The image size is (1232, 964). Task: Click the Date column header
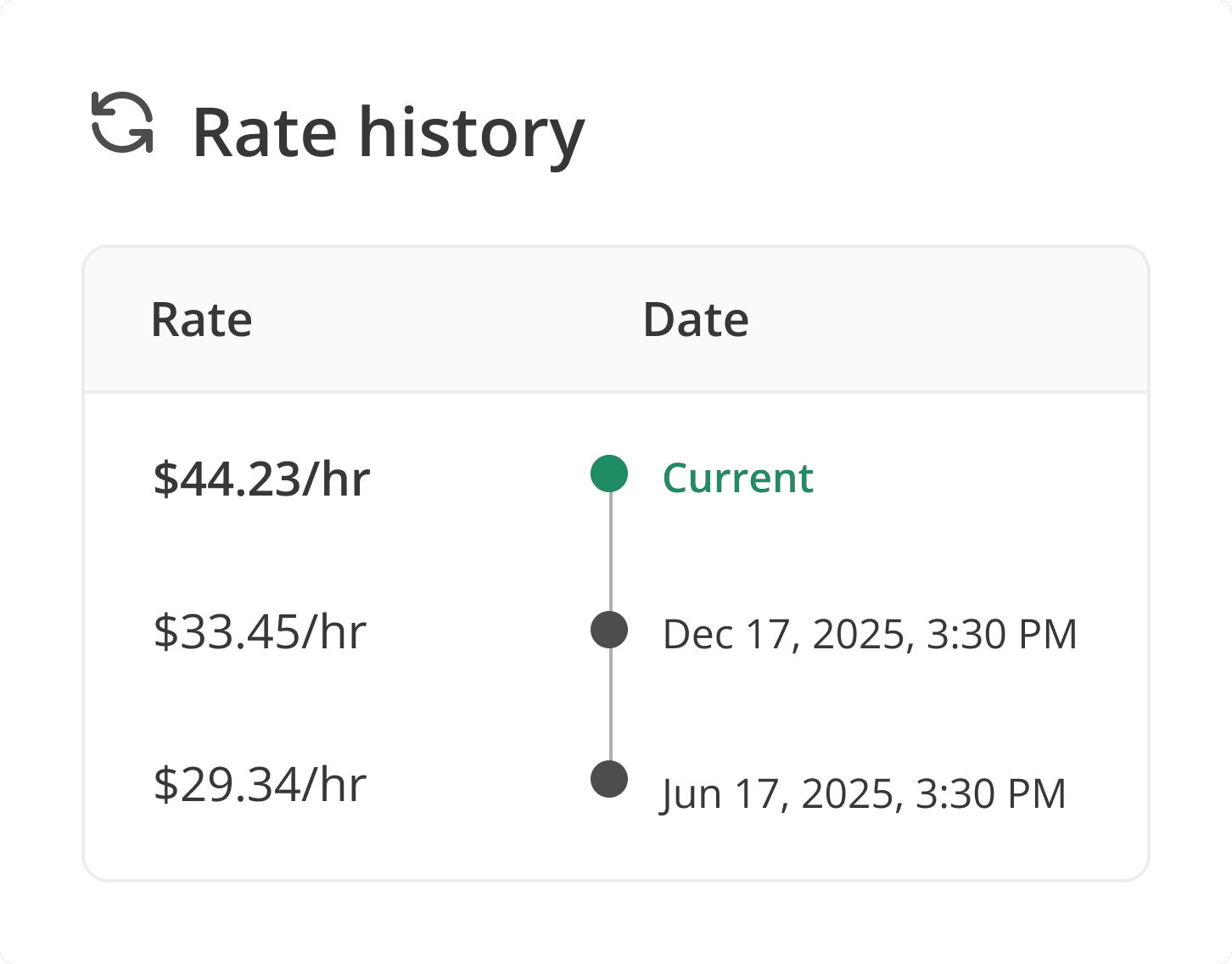(x=695, y=321)
